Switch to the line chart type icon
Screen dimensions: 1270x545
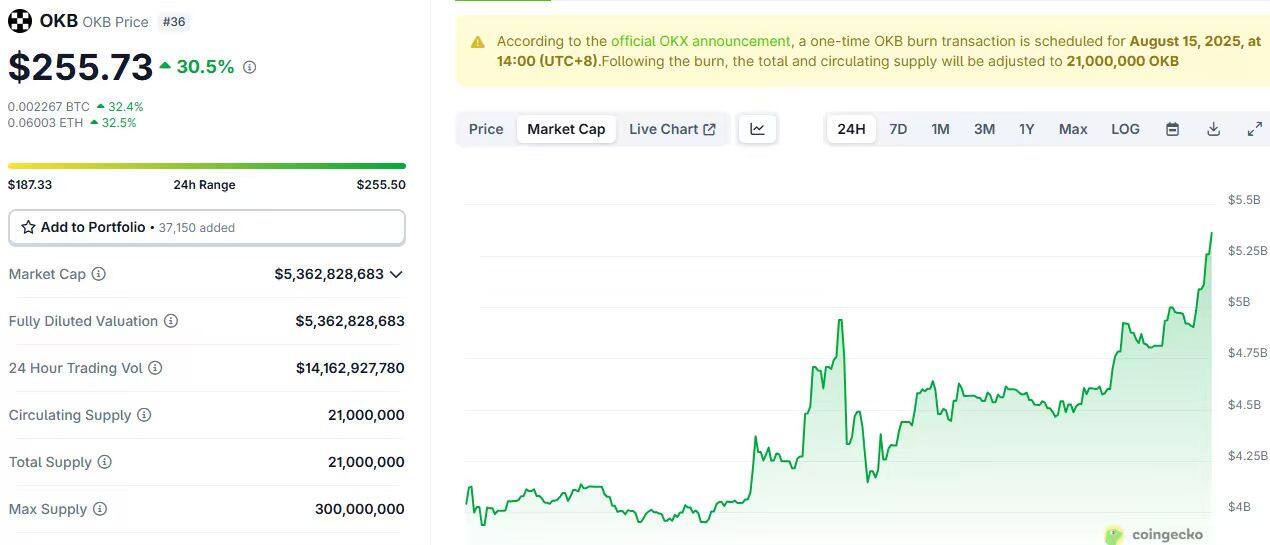point(758,129)
